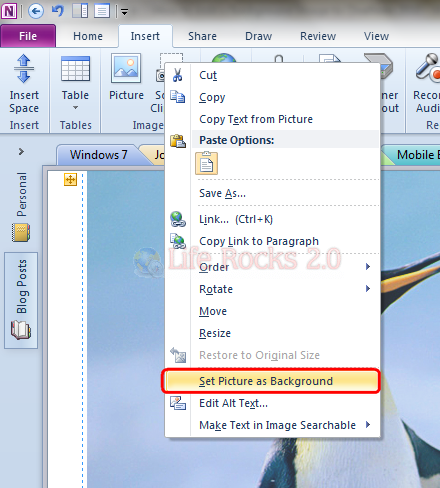
Task: Click the Paste keep-formatting clipboard icon
Action: [x=207, y=163]
